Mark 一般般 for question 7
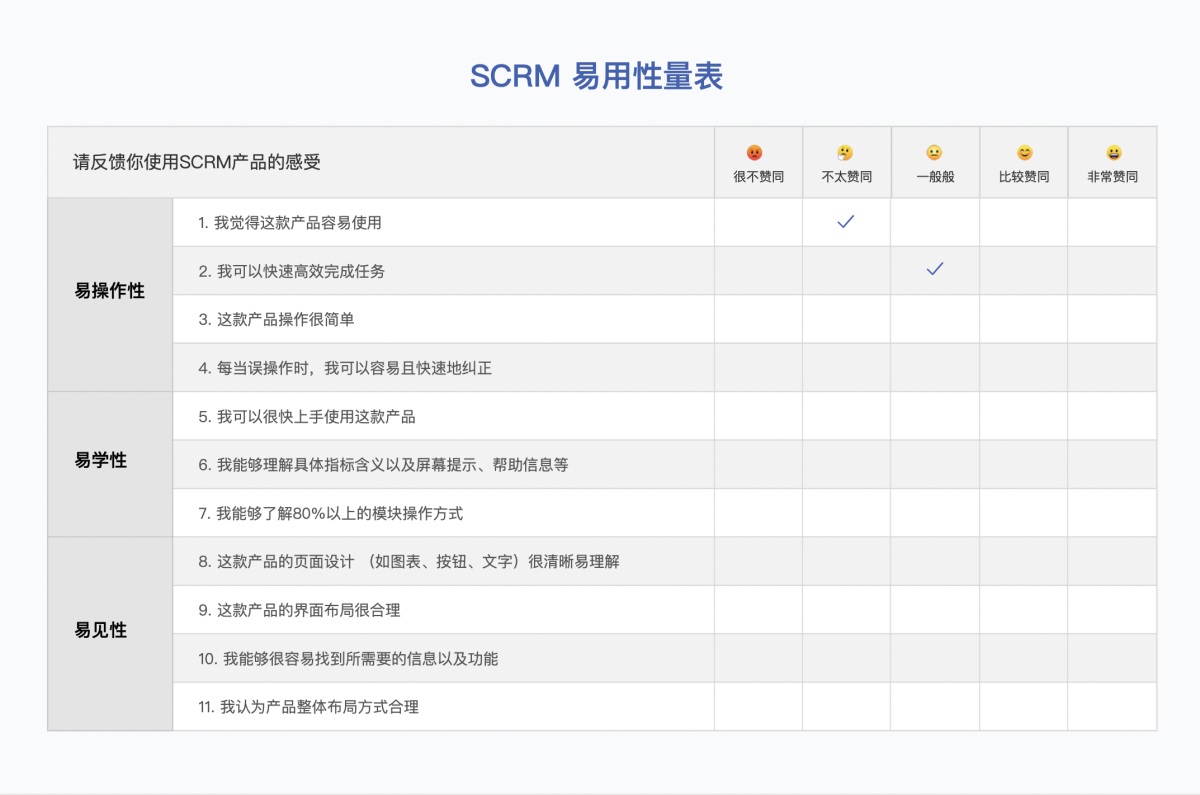1200x795 pixels. 934,512
